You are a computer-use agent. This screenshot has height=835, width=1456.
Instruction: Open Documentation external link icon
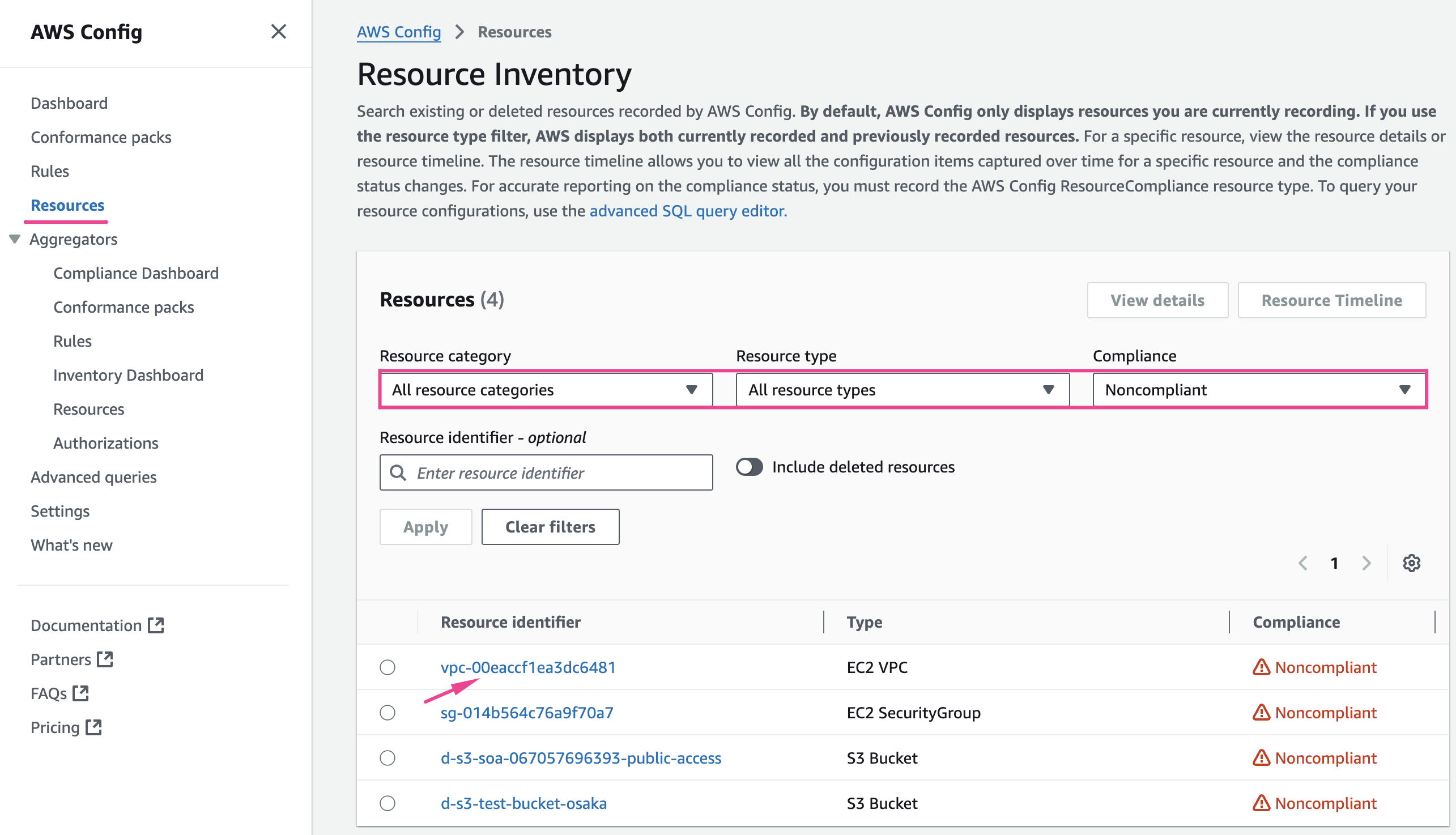(156, 625)
